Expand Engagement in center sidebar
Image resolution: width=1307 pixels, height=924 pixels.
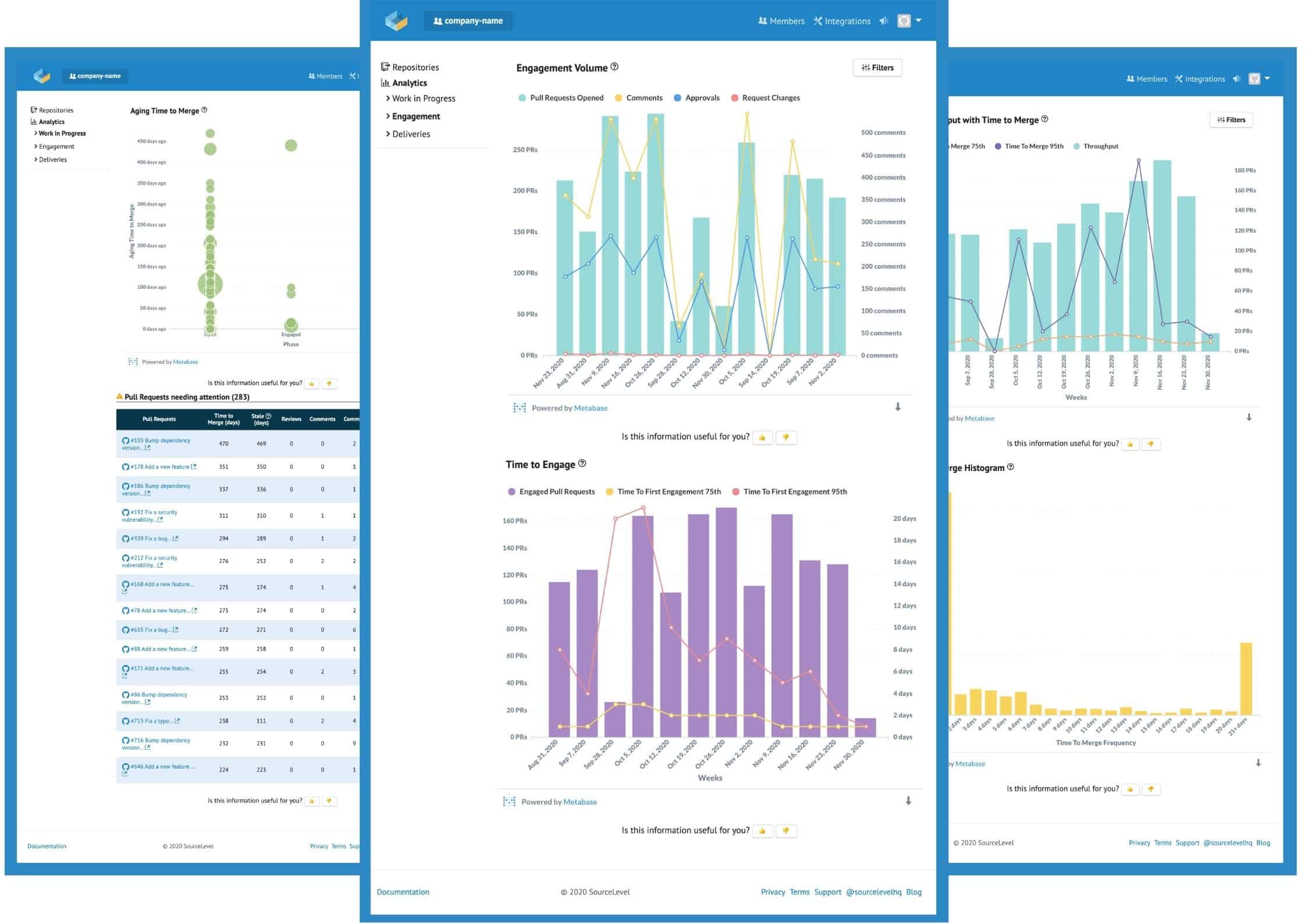coord(413,116)
